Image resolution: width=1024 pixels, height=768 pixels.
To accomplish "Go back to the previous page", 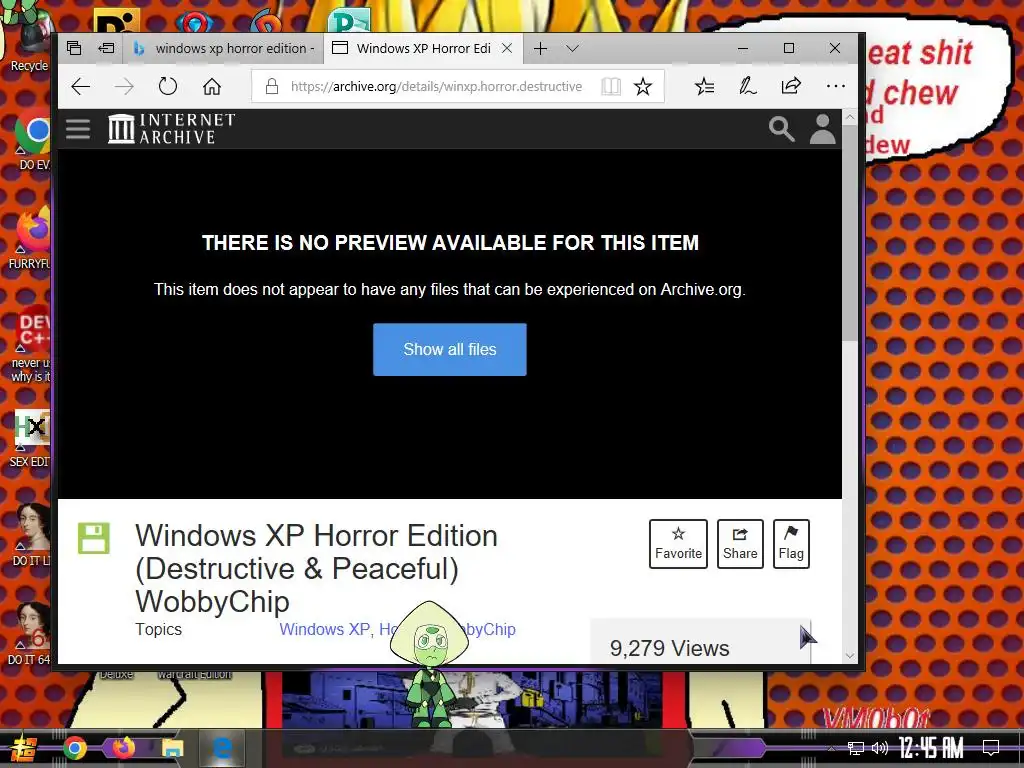I will [x=80, y=86].
